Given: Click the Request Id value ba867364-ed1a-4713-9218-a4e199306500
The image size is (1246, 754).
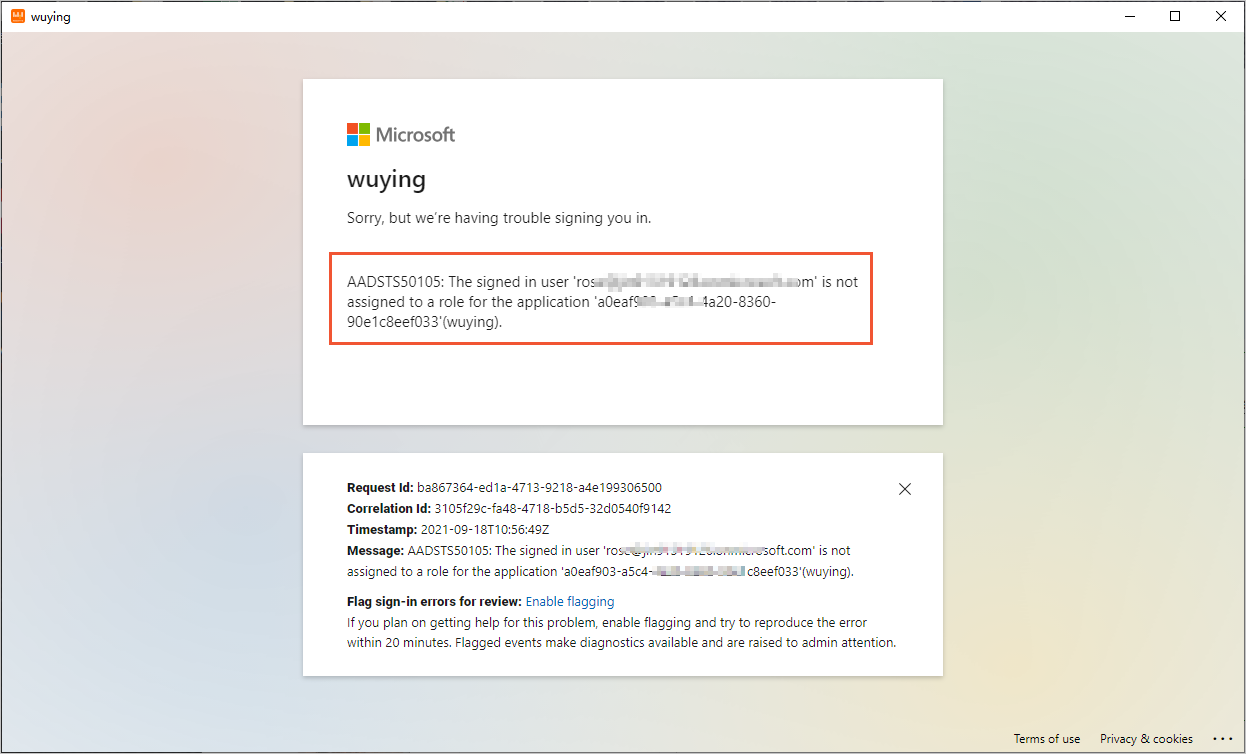Looking at the screenshot, I should pyautogui.click(x=539, y=488).
